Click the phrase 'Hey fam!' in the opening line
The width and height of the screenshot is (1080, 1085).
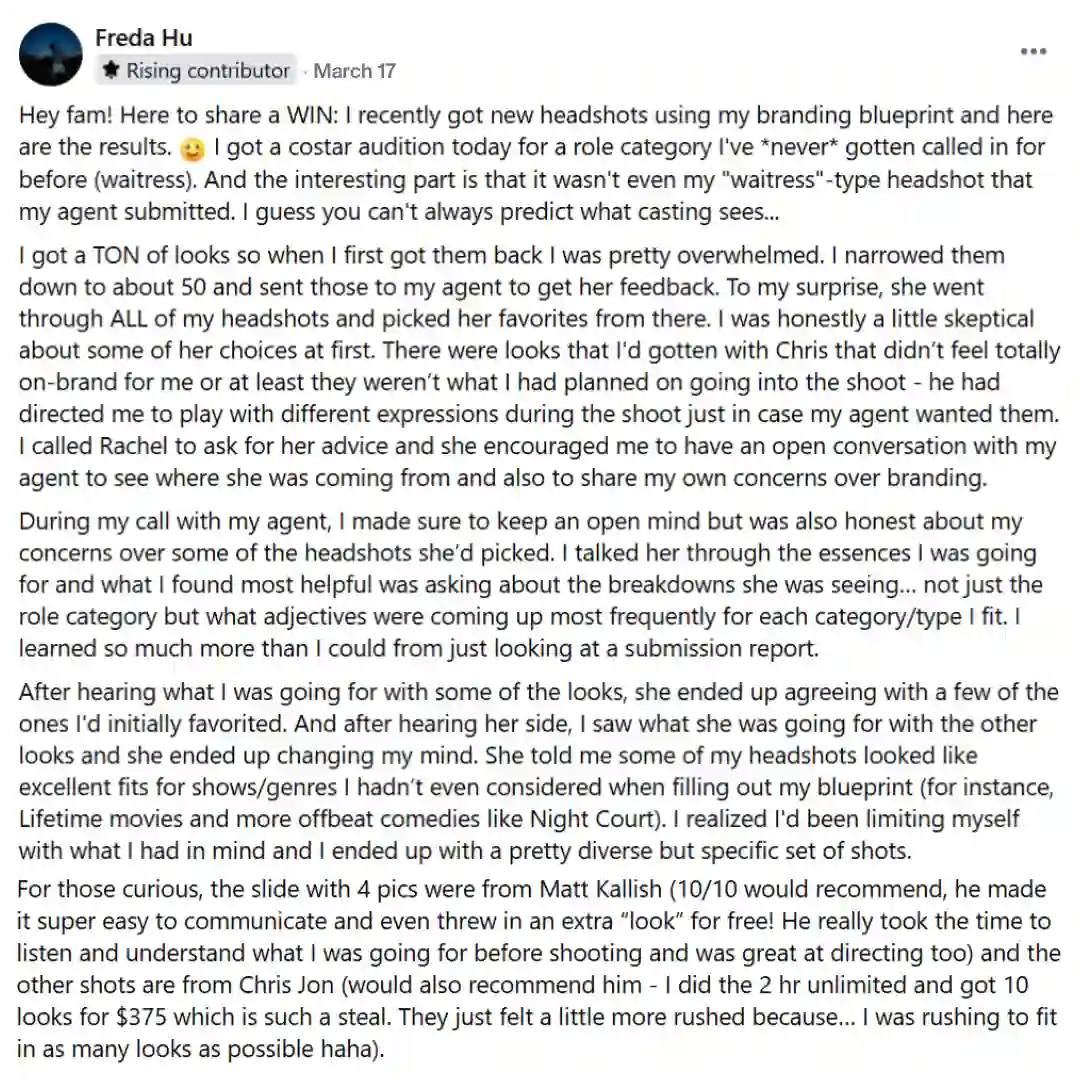click(66, 115)
